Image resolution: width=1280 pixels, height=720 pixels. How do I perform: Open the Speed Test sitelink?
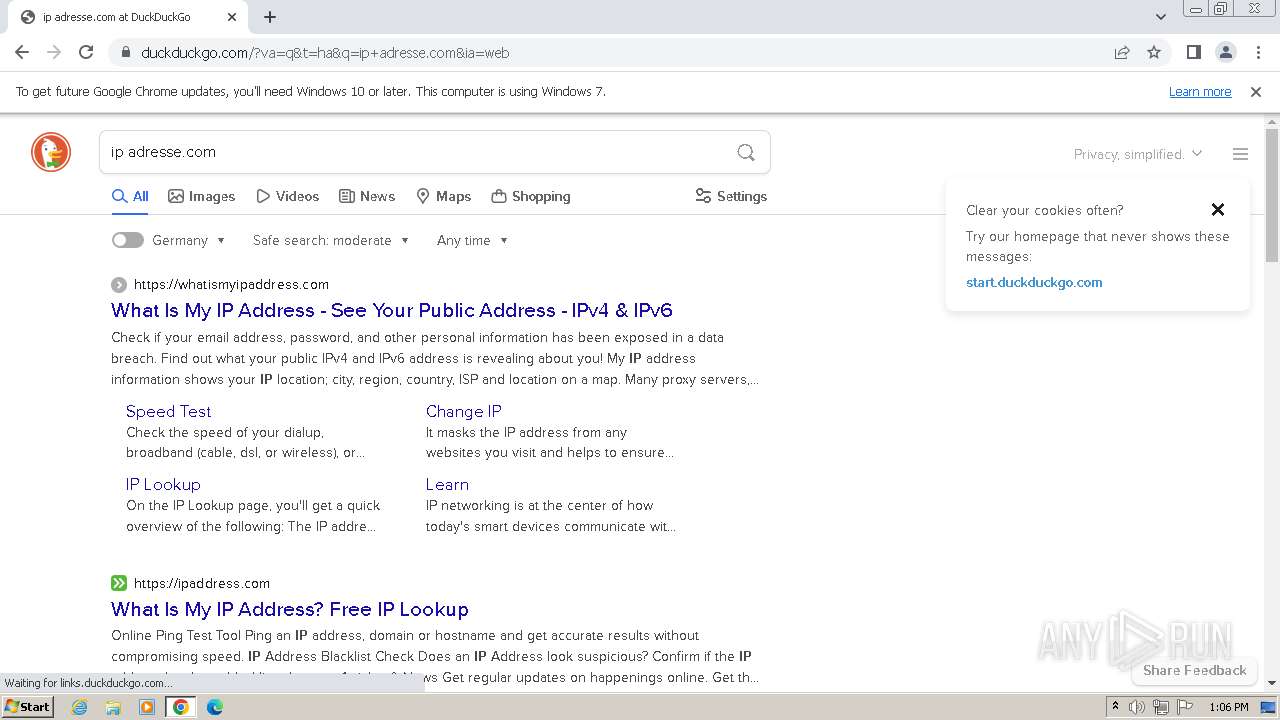[168, 411]
